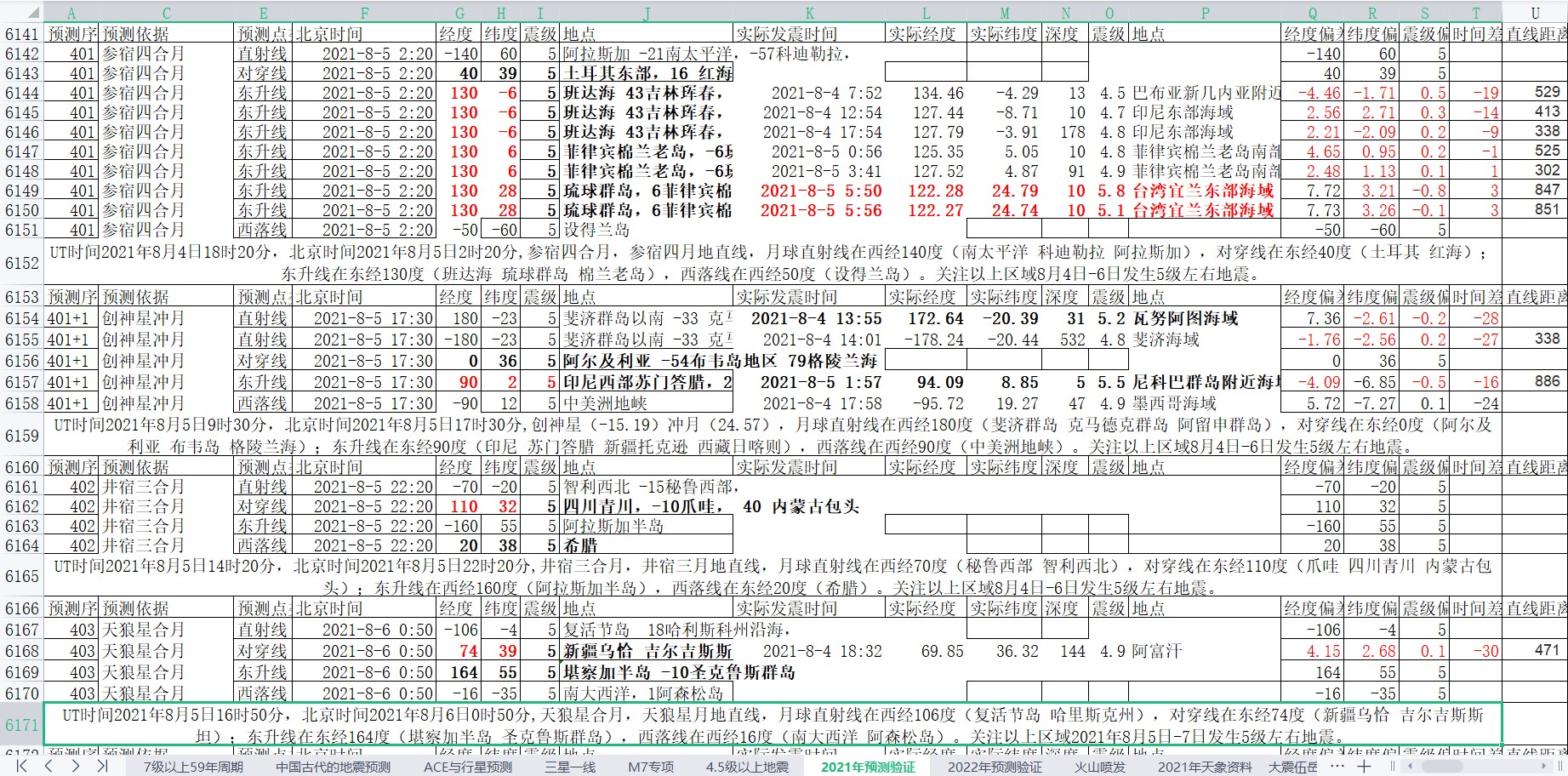The image size is (1568, 776).
Task: Click '台湾宜兰东部海域' in row 6149
Action: pos(1203,191)
